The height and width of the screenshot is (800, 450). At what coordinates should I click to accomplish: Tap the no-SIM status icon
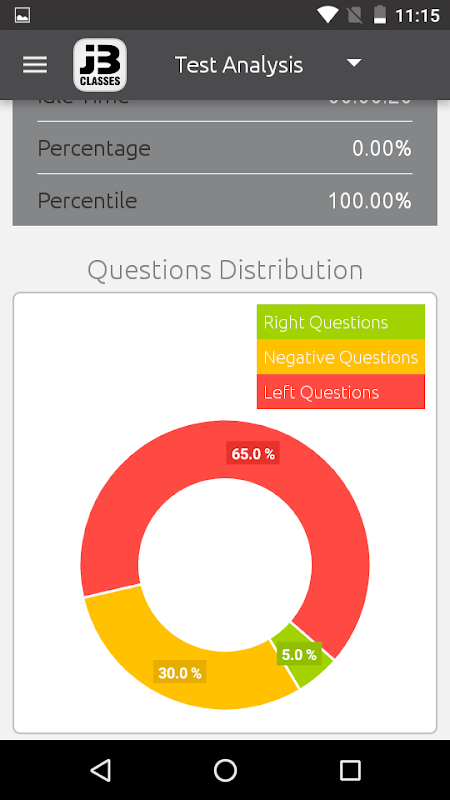[354, 15]
